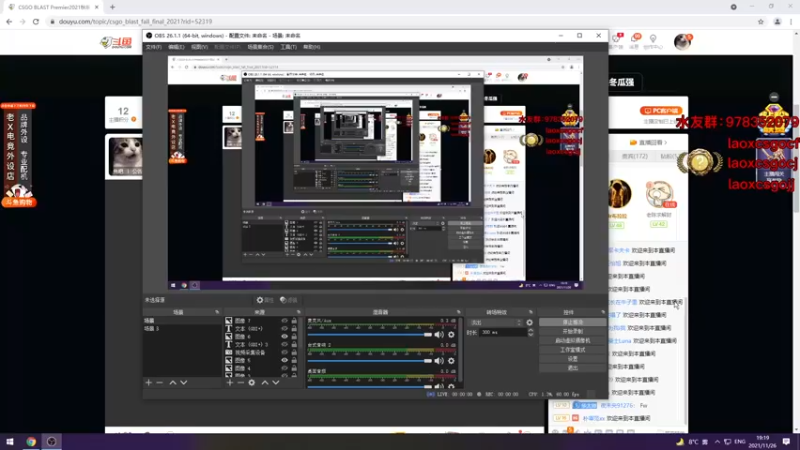Move scene down in Scenes panel
This screenshot has height=450, width=800.
click(x=184, y=383)
